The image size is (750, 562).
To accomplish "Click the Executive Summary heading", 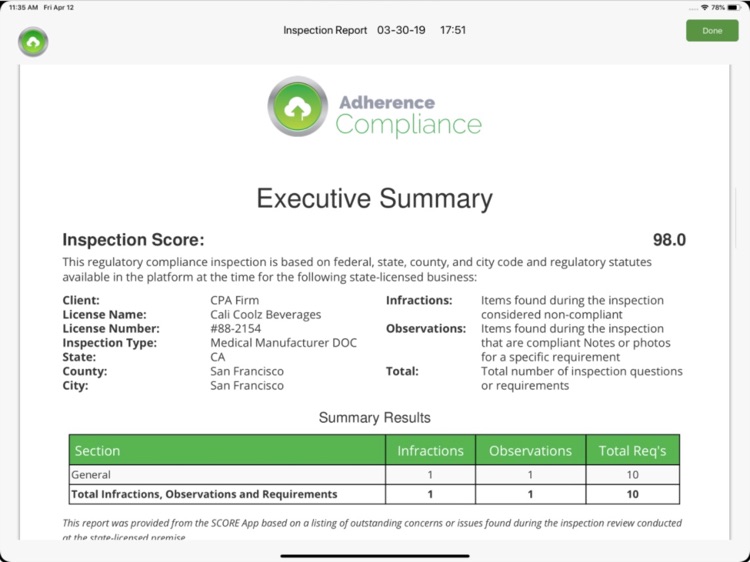I will (x=375, y=198).
